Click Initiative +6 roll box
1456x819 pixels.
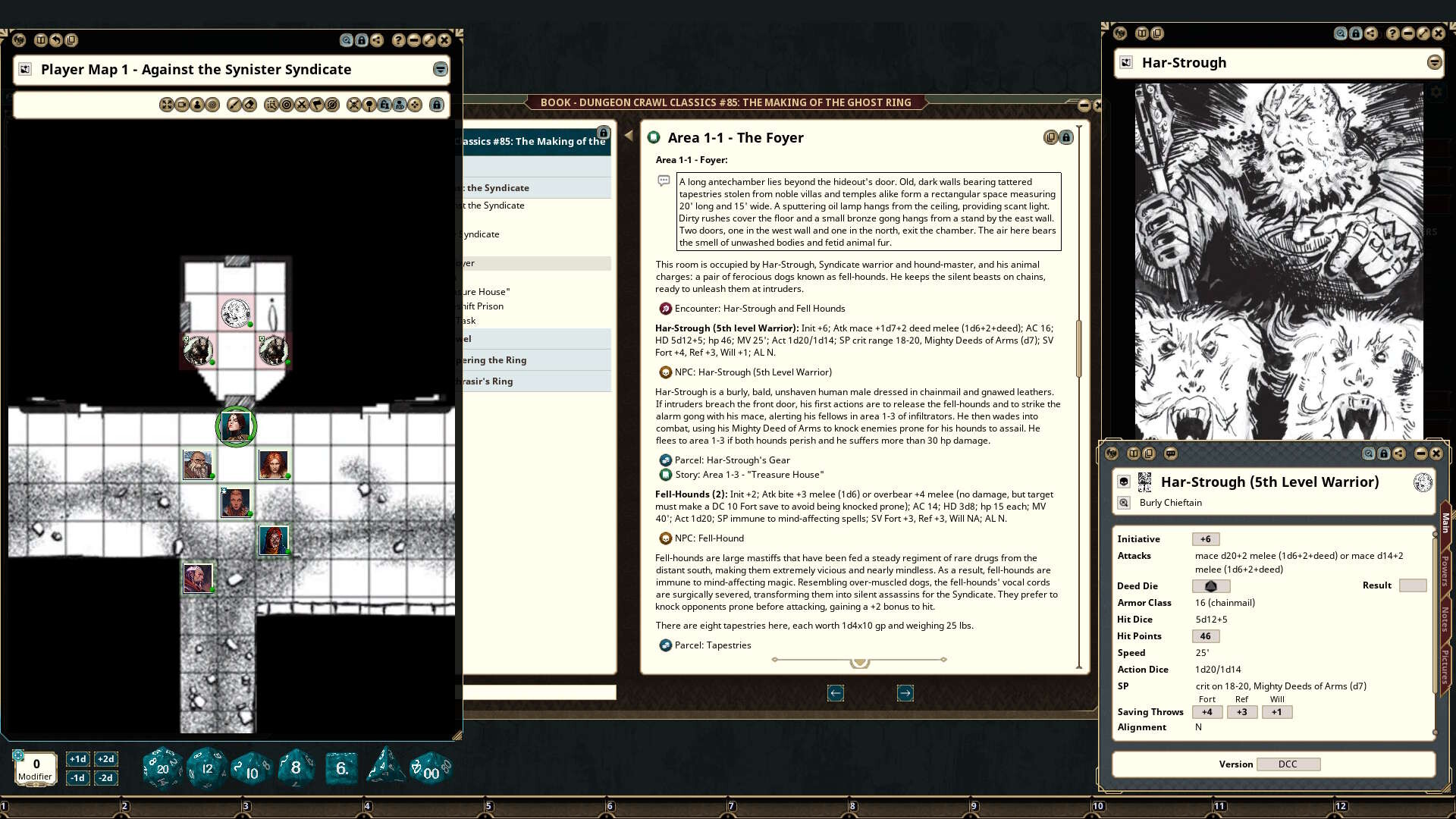[x=1205, y=539]
